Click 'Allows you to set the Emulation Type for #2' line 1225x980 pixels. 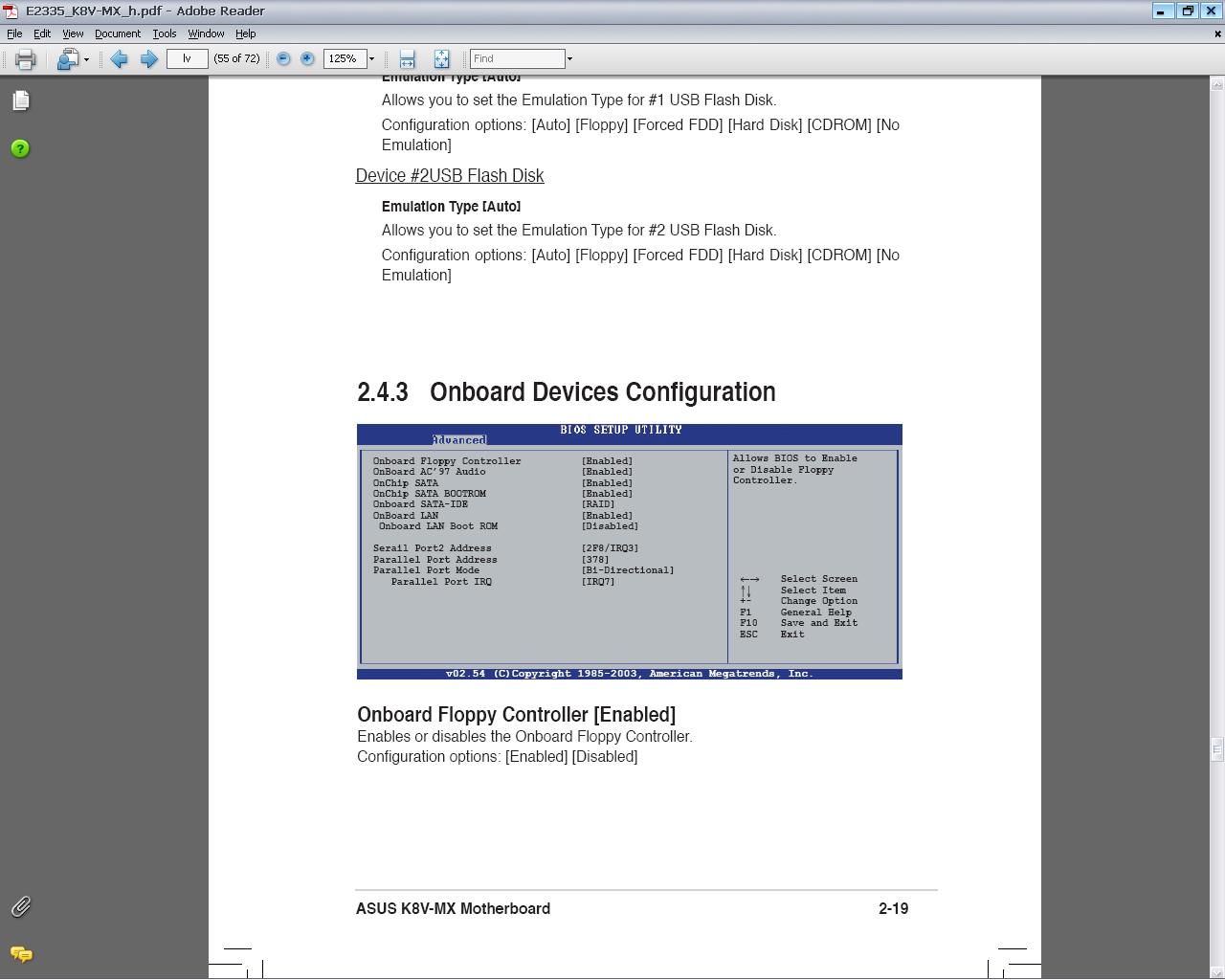pyautogui.click(x=579, y=231)
